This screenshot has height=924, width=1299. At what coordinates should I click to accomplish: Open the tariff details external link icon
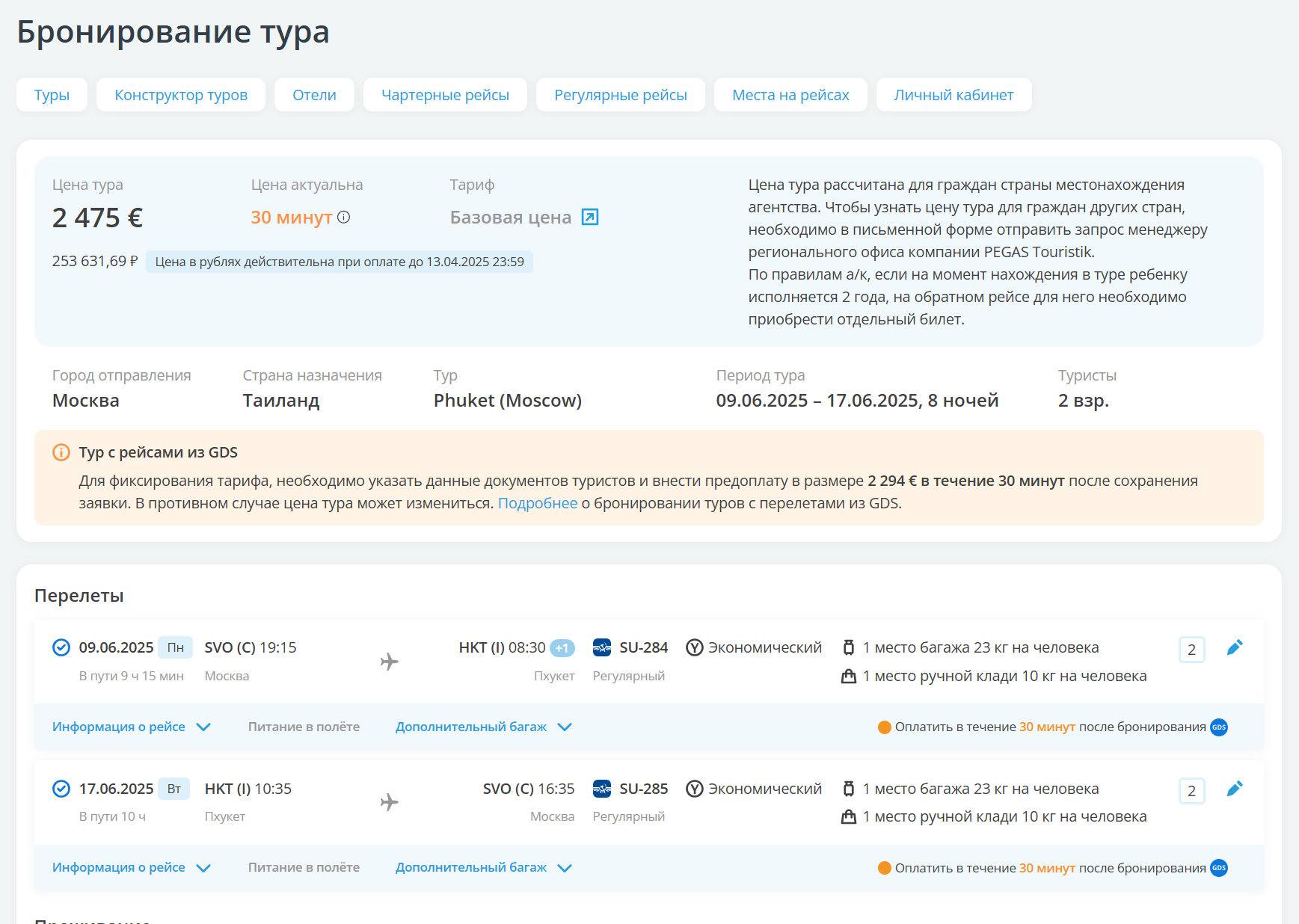[x=590, y=218]
